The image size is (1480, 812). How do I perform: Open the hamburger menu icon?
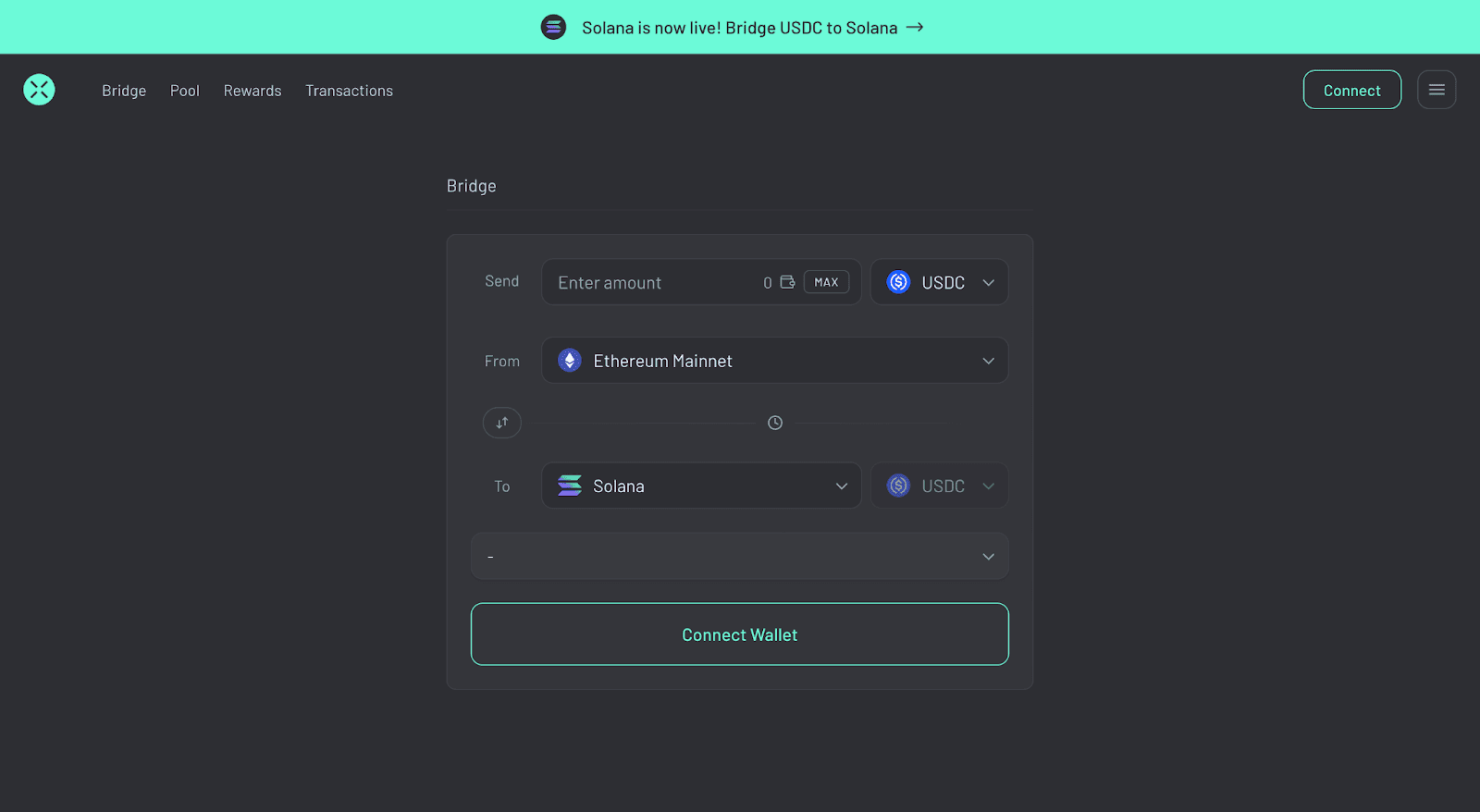pyautogui.click(x=1437, y=90)
